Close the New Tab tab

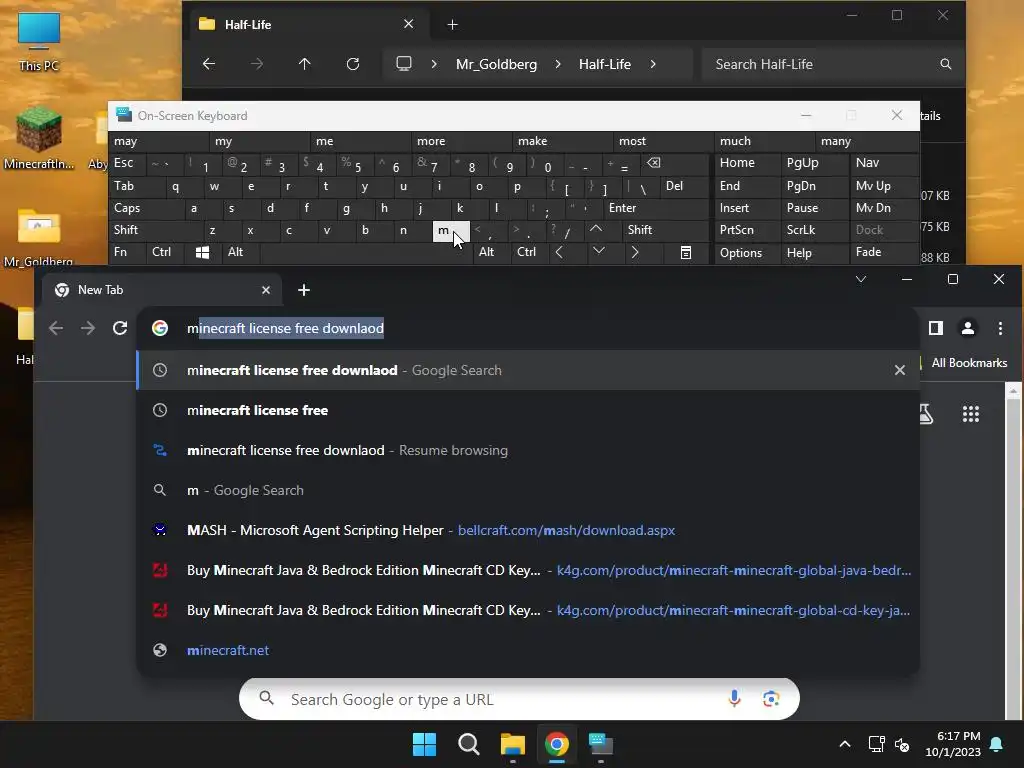tap(266, 290)
